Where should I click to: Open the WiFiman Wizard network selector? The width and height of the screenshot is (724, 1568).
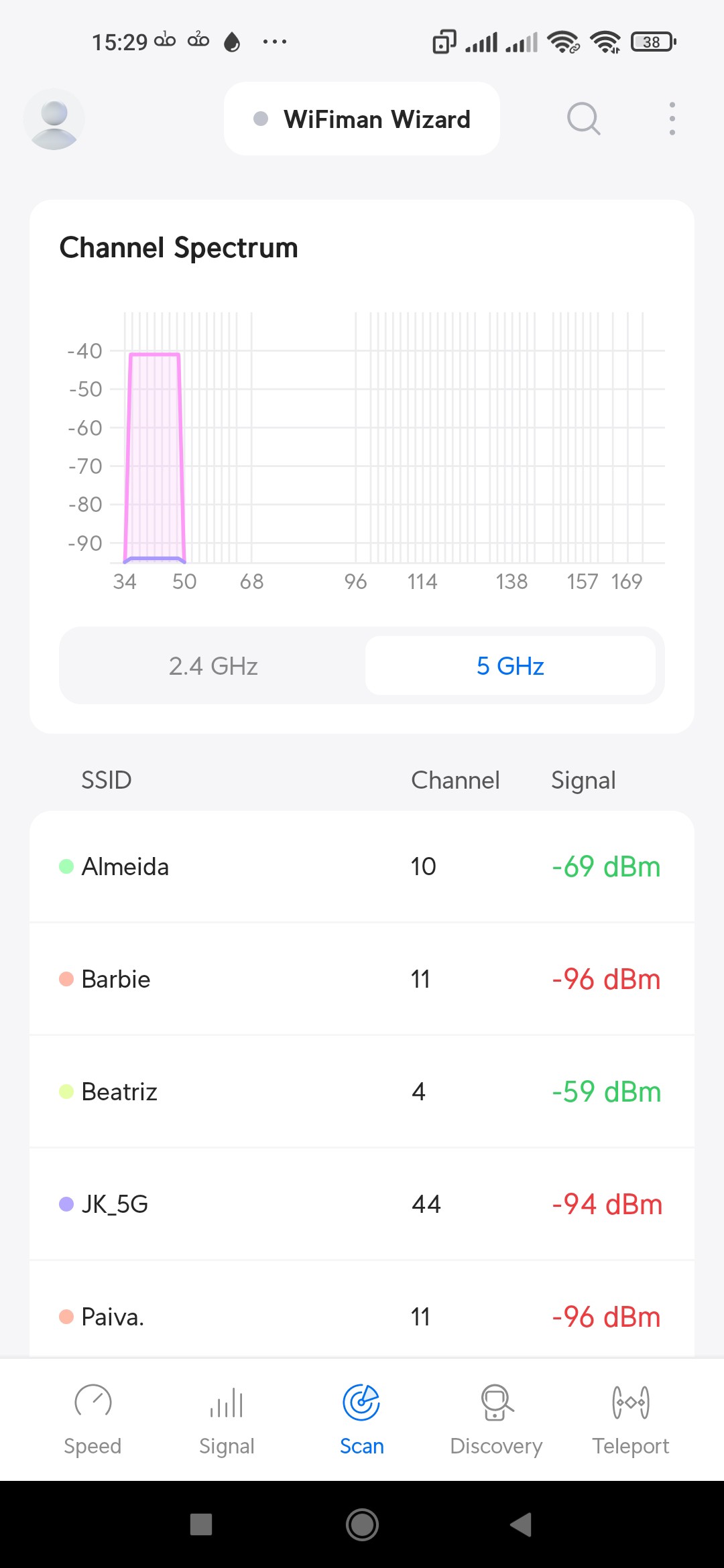pos(362,119)
